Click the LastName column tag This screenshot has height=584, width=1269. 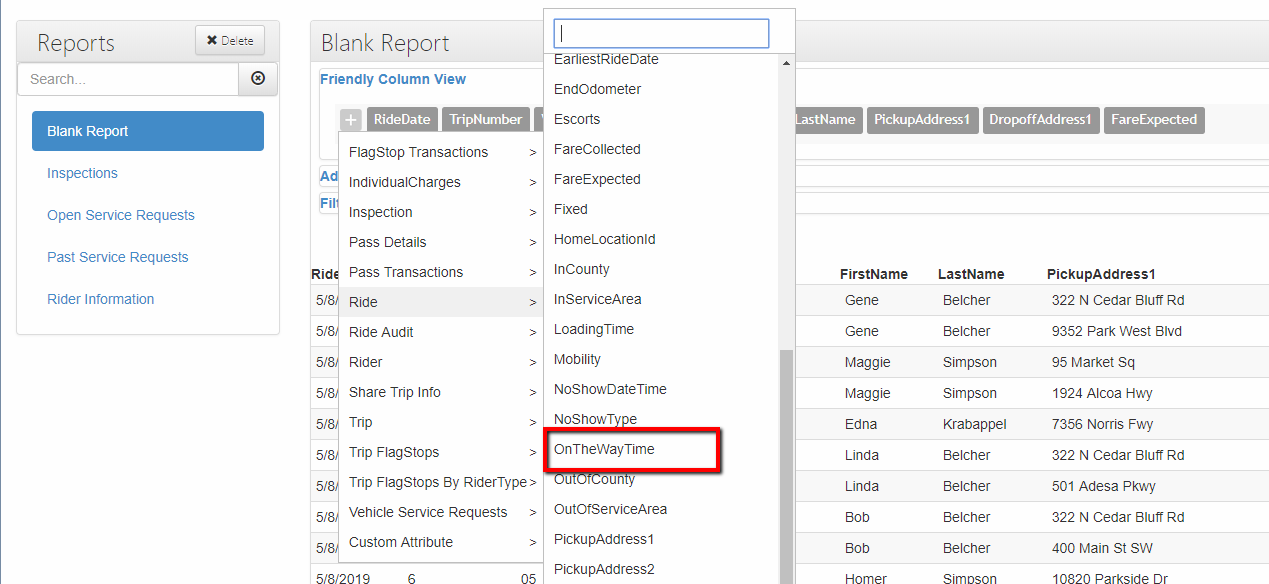coord(828,120)
